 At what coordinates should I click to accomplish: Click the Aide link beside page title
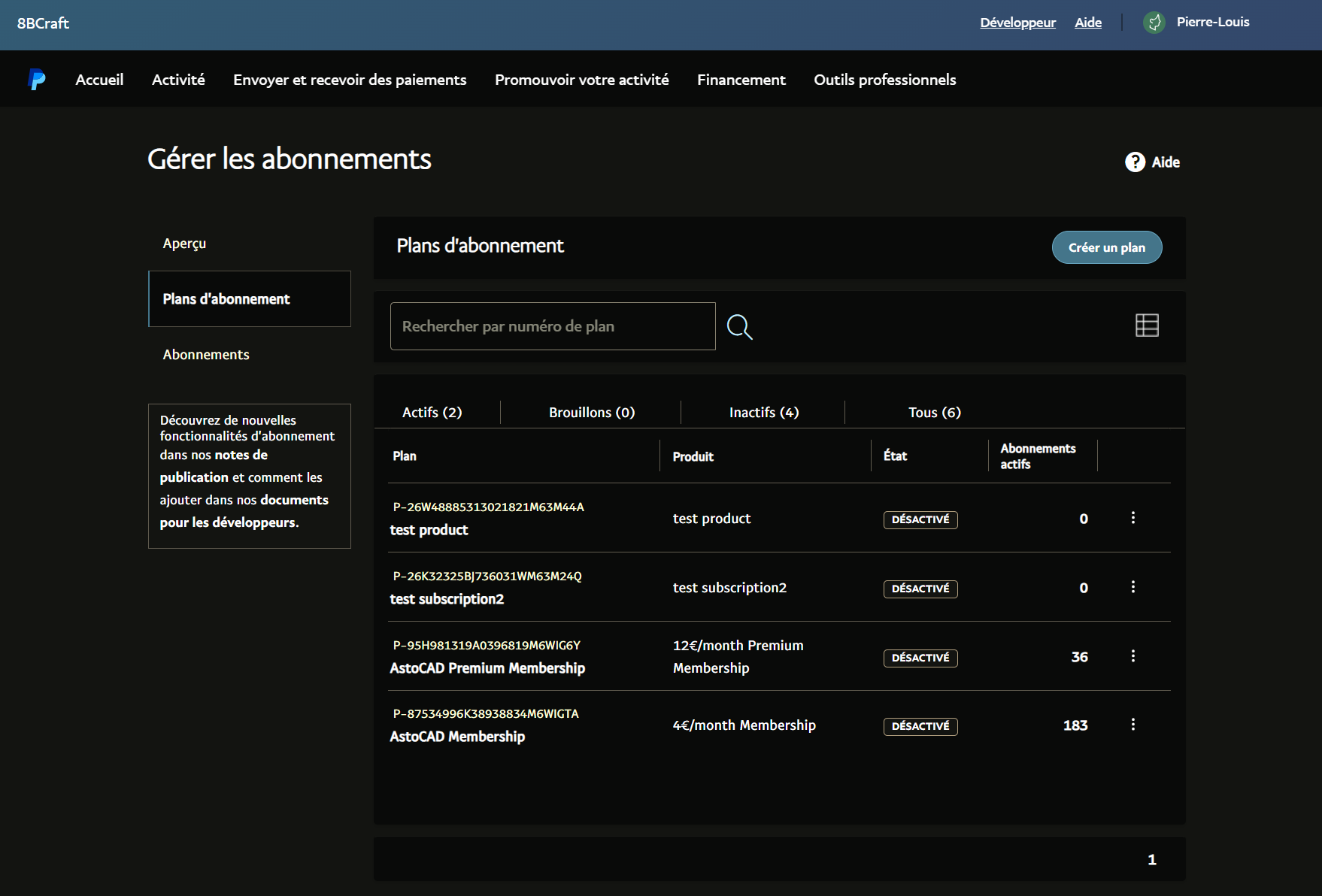1166,162
